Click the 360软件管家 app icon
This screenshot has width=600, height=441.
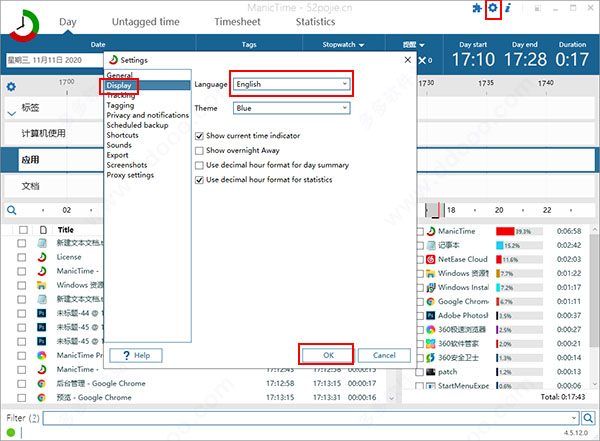click(431, 343)
